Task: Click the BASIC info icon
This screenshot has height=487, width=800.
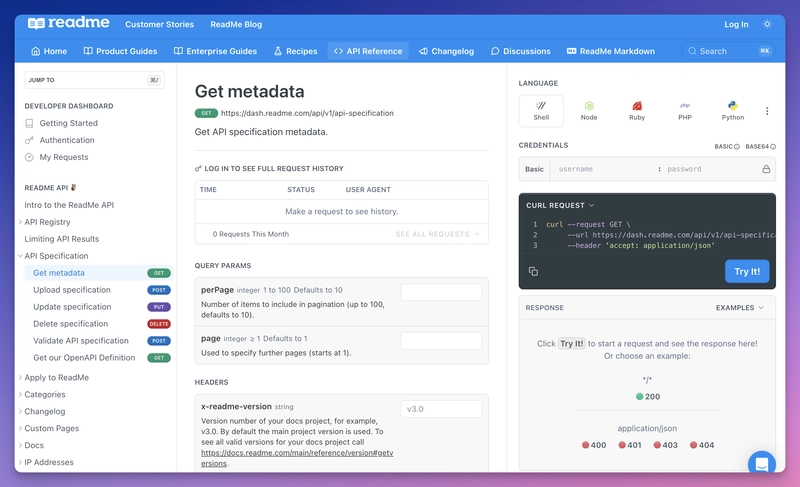Action: (x=737, y=147)
